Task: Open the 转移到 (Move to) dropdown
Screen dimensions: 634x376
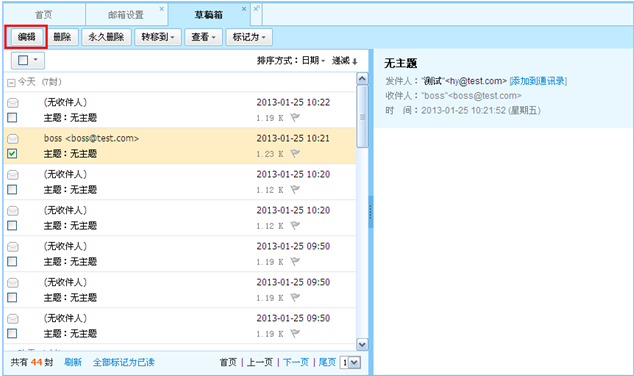Action: (158, 37)
